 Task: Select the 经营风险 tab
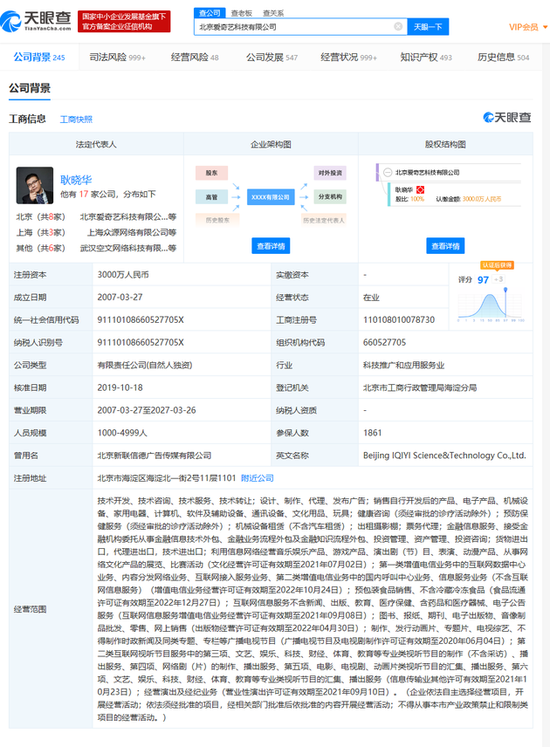[194, 57]
